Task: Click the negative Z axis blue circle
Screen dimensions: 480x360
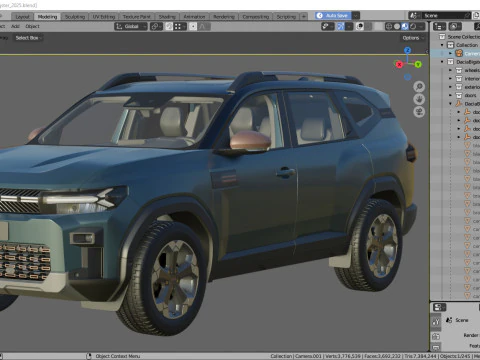Action: point(407,77)
